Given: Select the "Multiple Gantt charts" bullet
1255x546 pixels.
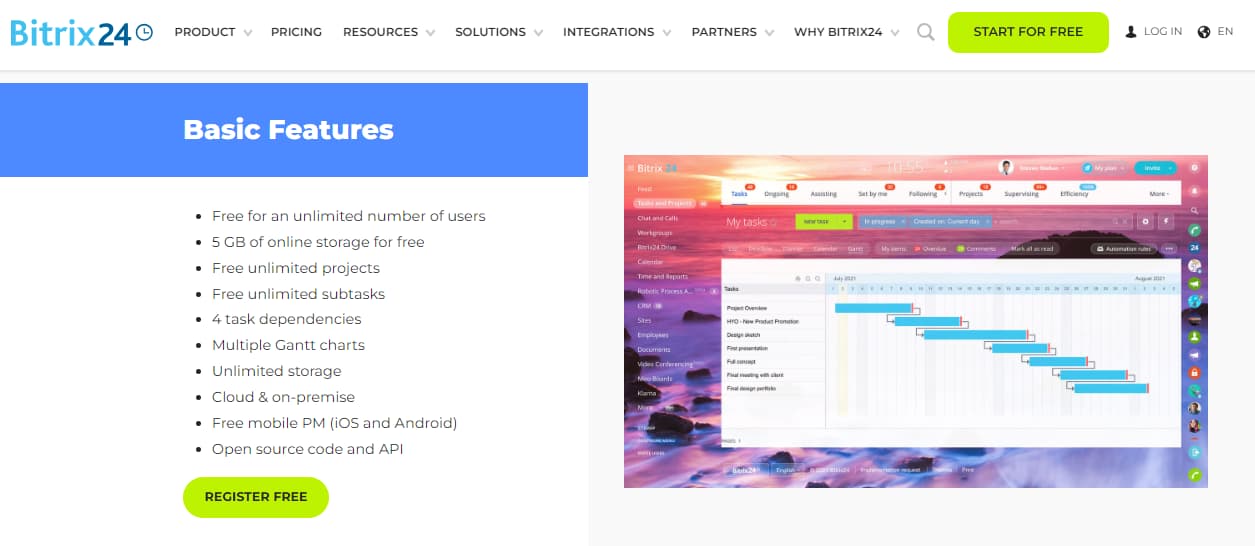Looking at the screenshot, I should click(288, 345).
